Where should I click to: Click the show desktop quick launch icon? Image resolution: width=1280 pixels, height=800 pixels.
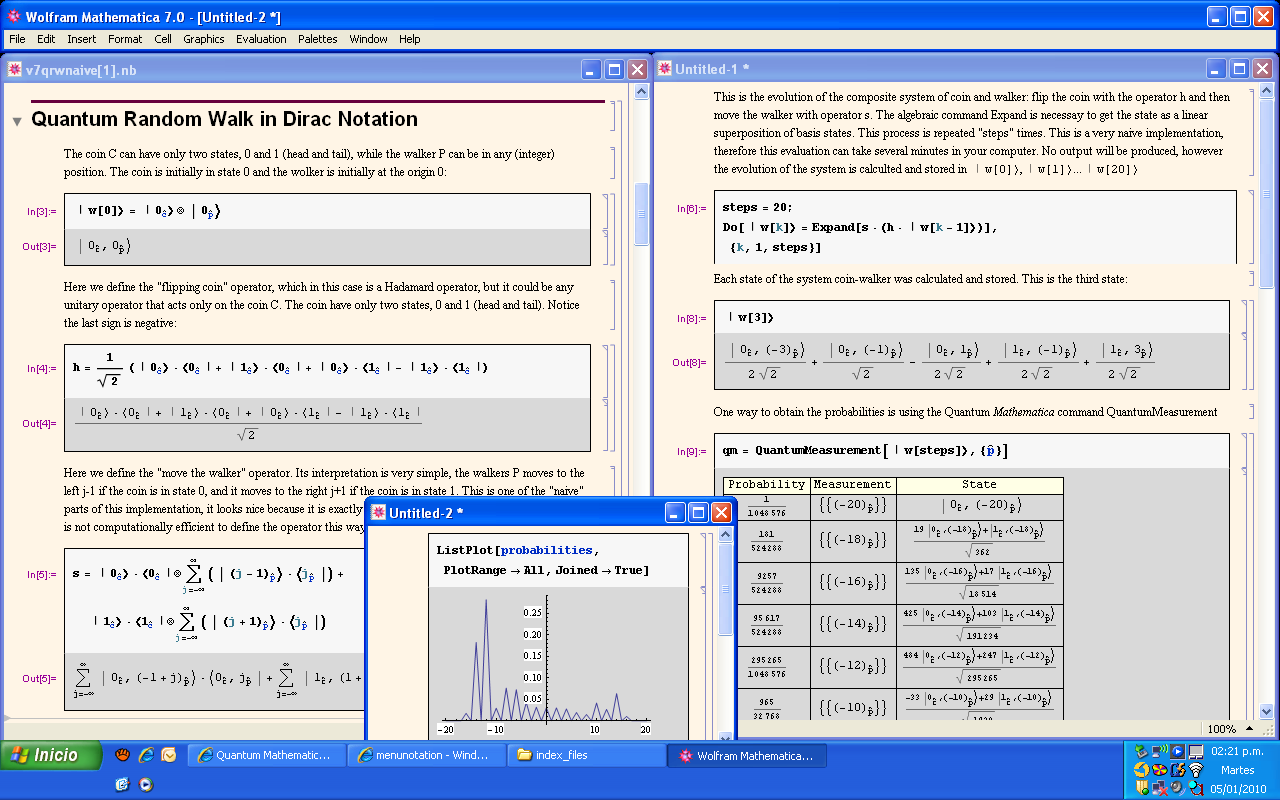click(123, 784)
